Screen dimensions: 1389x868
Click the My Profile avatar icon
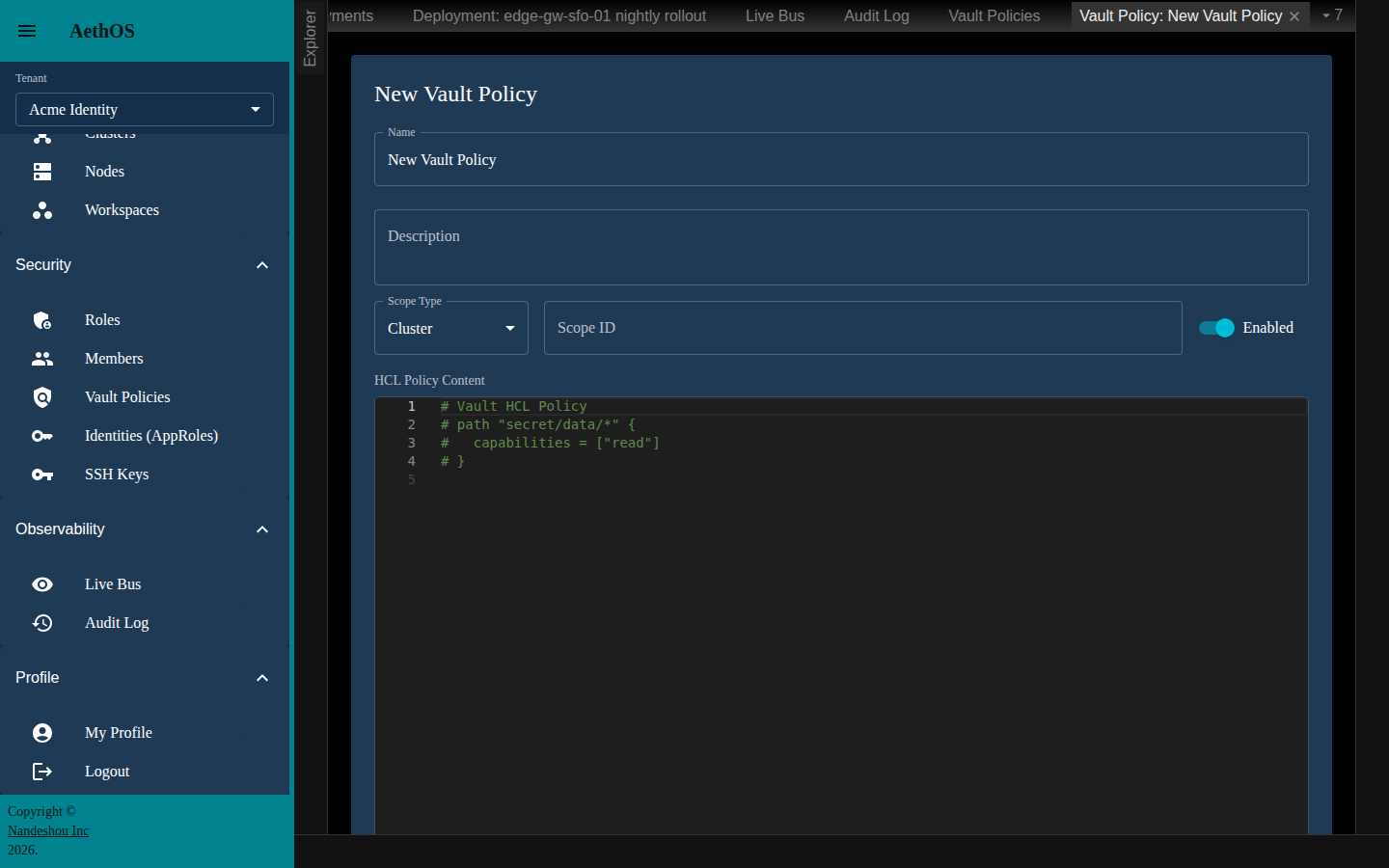pos(42,733)
